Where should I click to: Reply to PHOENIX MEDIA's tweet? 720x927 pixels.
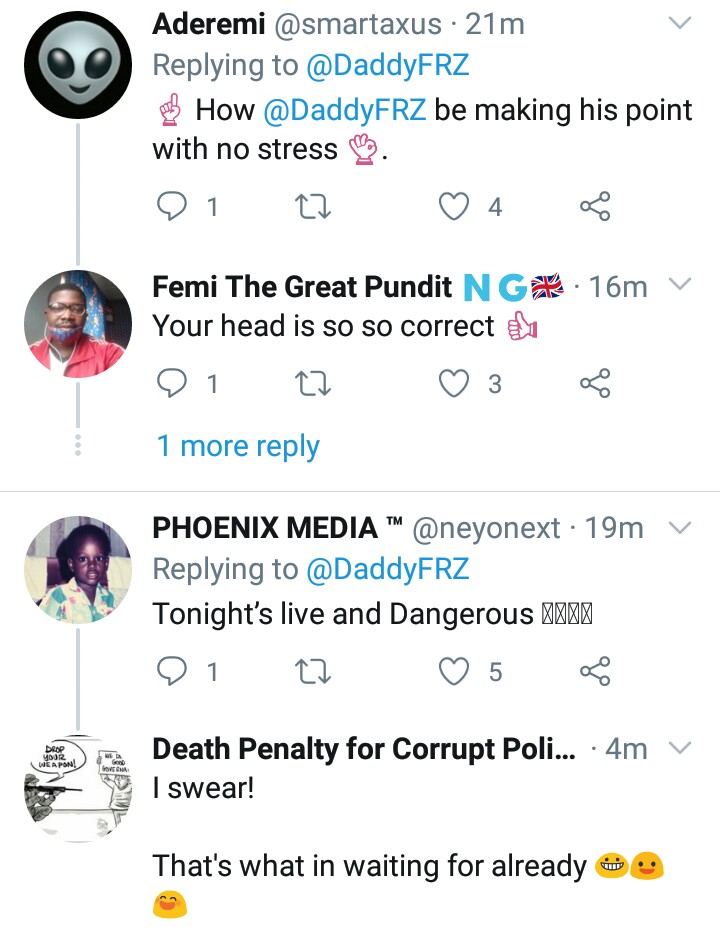pos(174,672)
